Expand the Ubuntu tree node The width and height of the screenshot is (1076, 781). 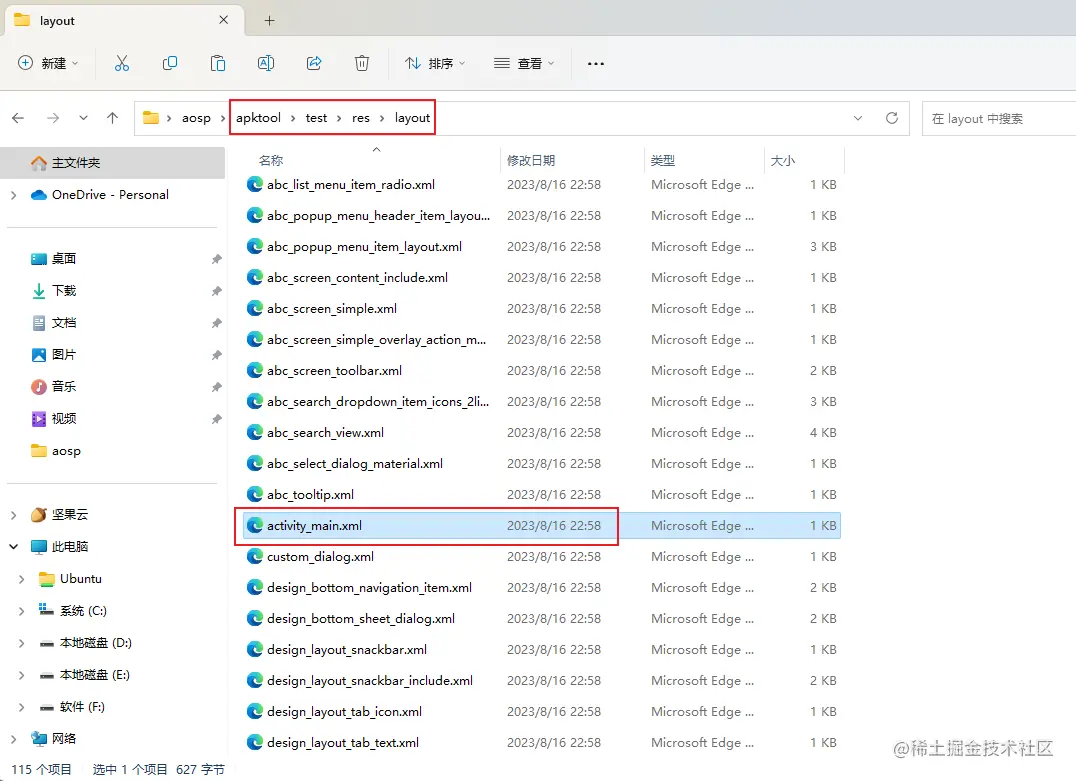21,579
